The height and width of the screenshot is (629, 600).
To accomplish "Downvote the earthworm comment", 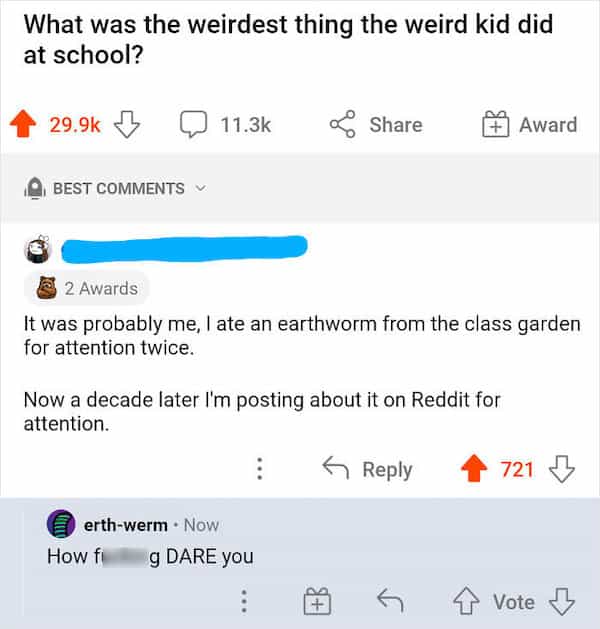I will pos(563,469).
